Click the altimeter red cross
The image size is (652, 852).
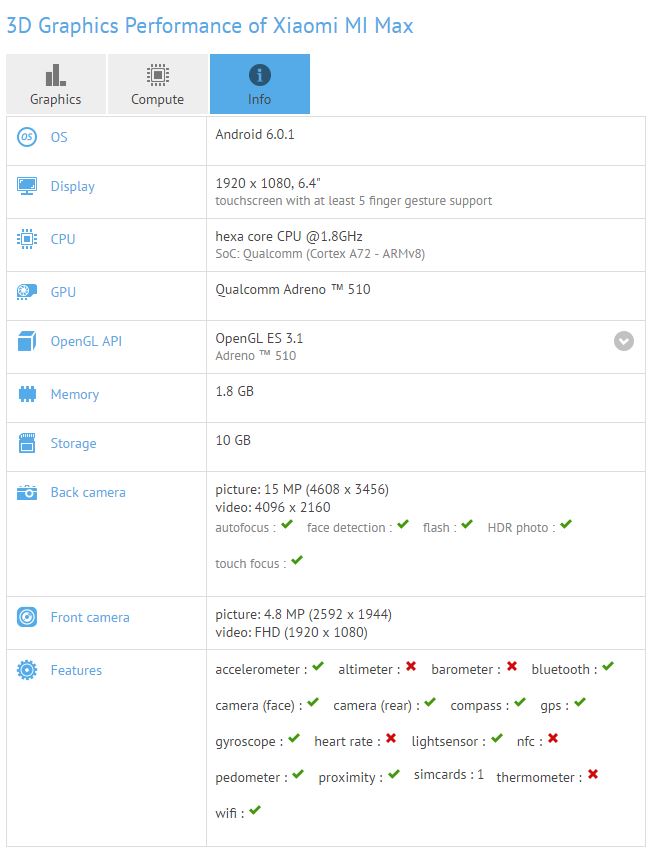(x=411, y=666)
